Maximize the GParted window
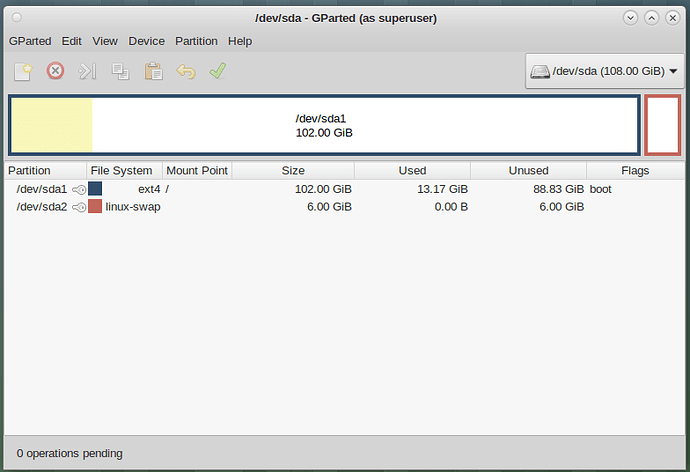The width and height of the screenshot is (690, 472). (651, 18)
